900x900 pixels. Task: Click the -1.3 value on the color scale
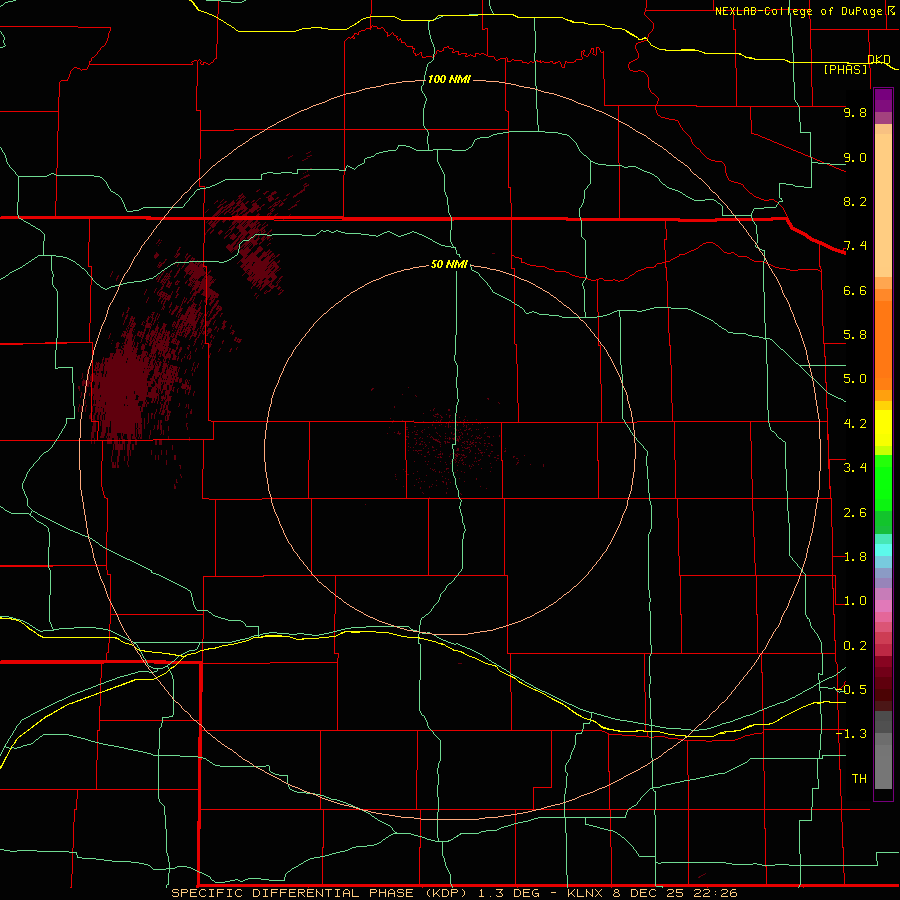[x=851, y=734]
